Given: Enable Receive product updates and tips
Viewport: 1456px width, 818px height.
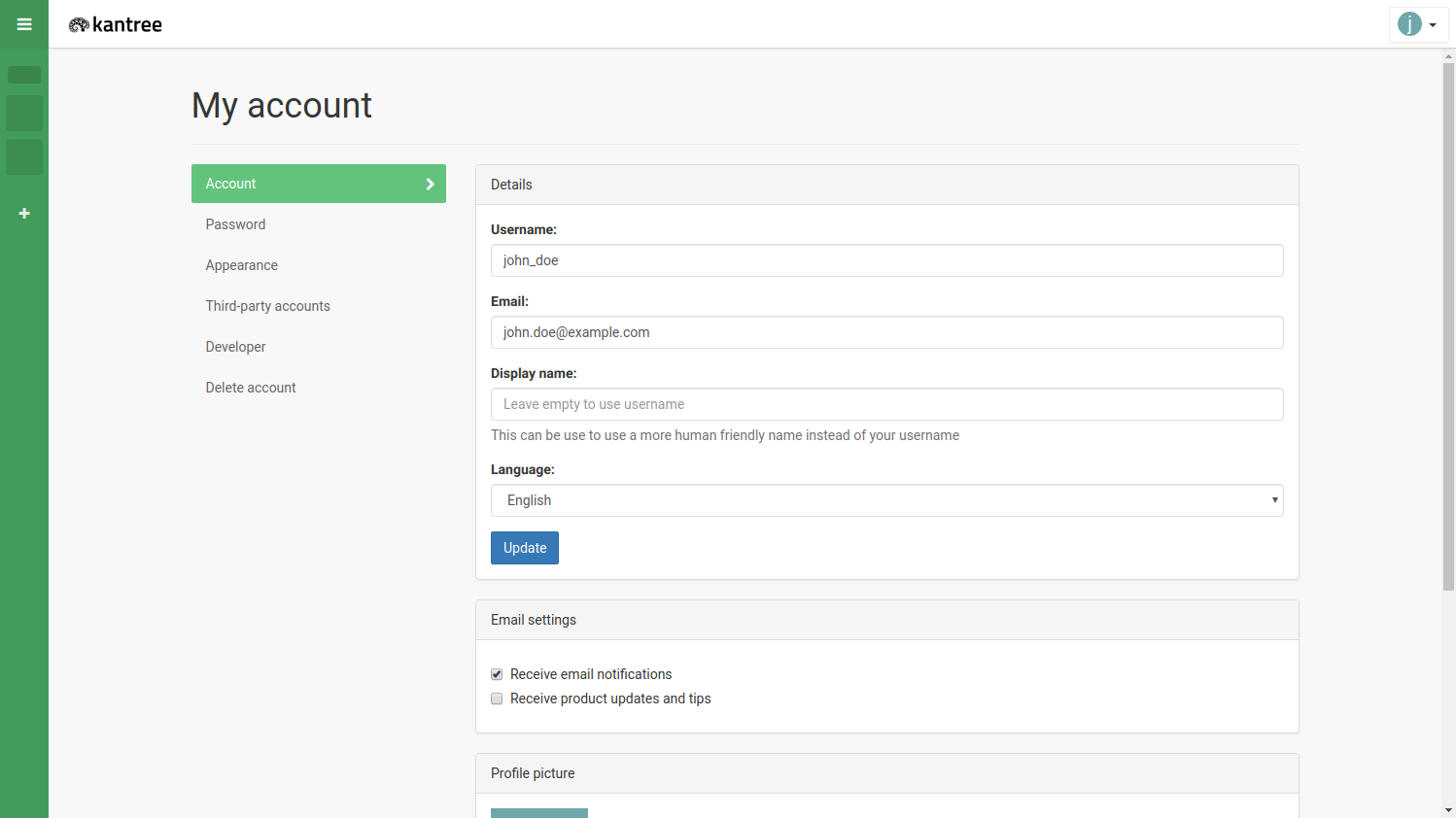Looking at the screenshot, I should [x=497, y=699].
